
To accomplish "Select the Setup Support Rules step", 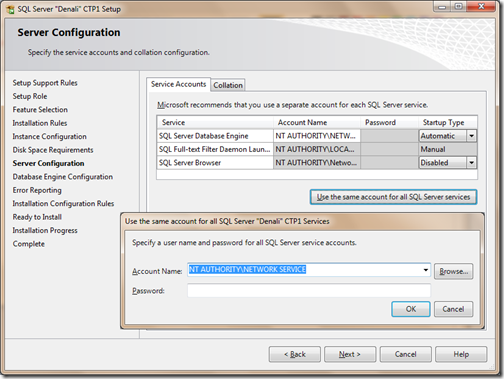I will 45,83.
